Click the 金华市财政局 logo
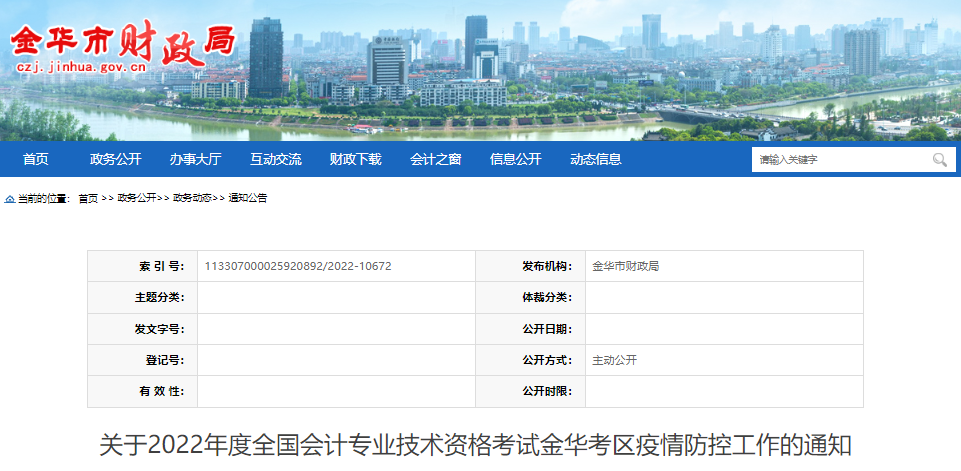The image size is (961, 471). click(122, 39)
